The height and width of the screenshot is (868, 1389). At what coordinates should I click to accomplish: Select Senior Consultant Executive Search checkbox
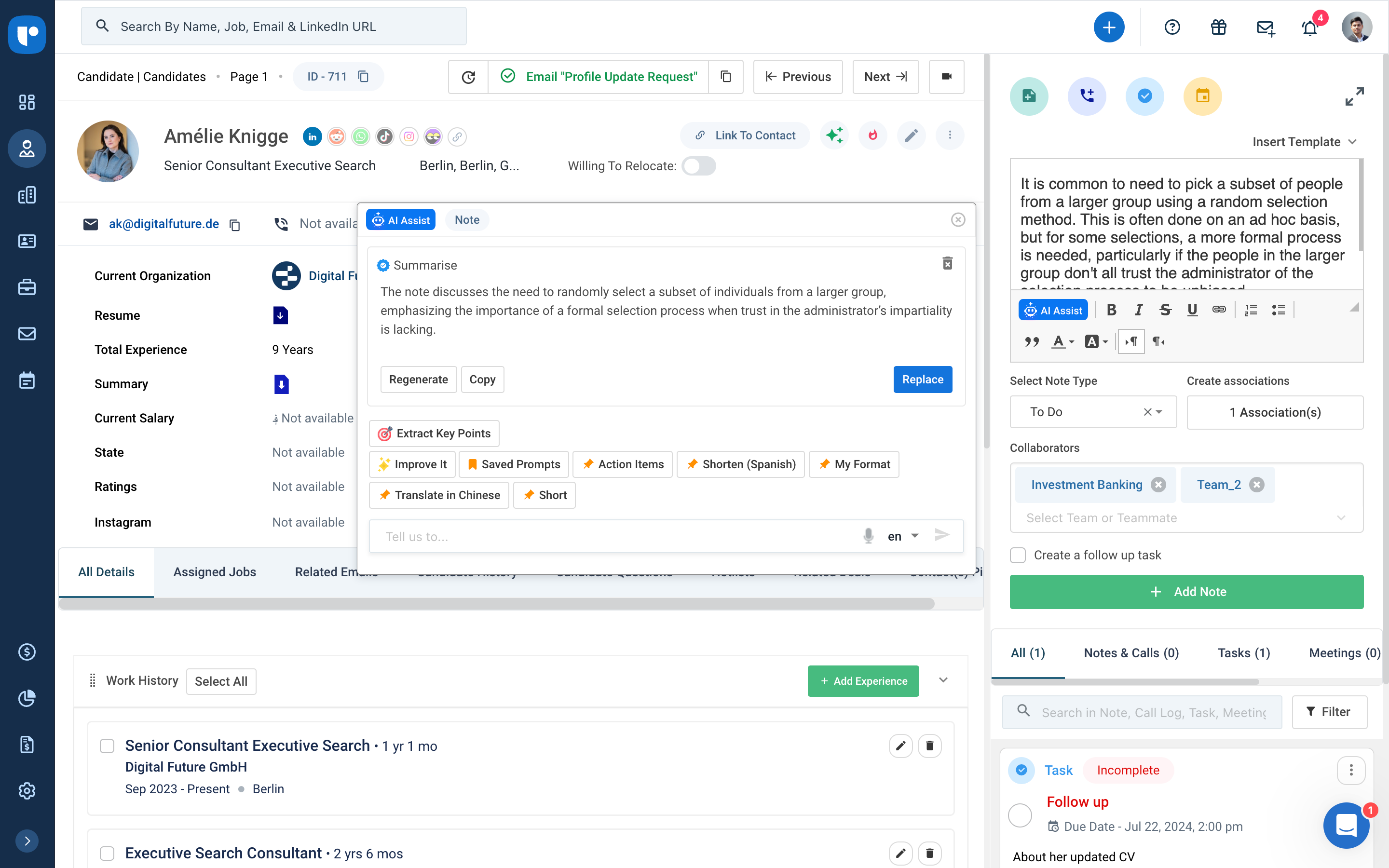pos(107,746)
